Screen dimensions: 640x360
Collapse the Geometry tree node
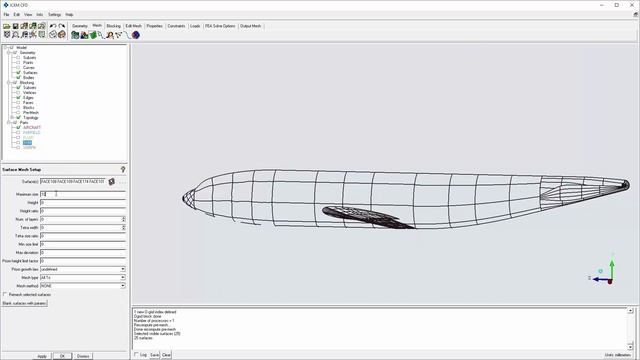[x=9, y=53]
